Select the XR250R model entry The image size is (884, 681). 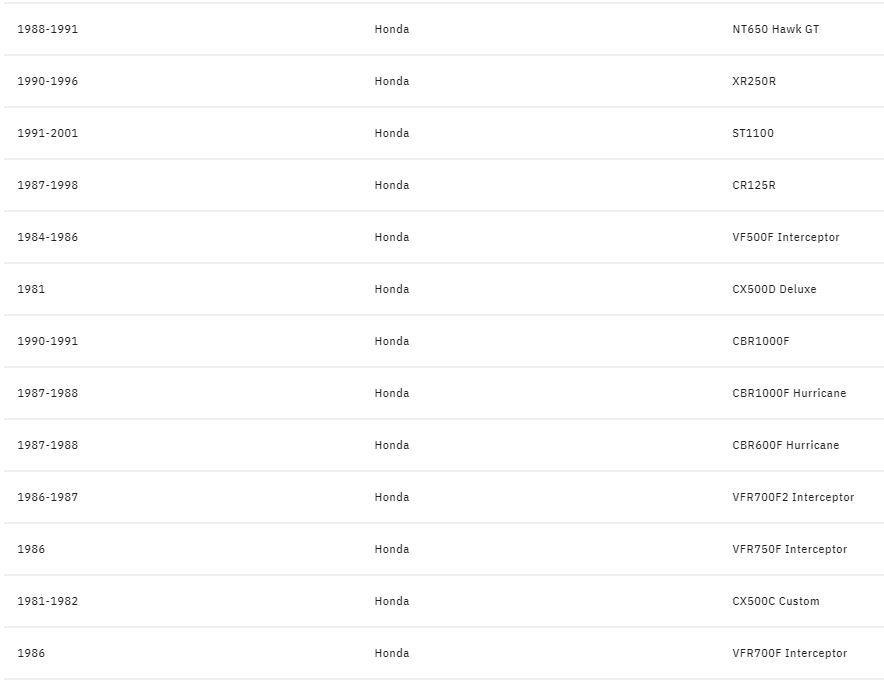[x=753, y=82]
